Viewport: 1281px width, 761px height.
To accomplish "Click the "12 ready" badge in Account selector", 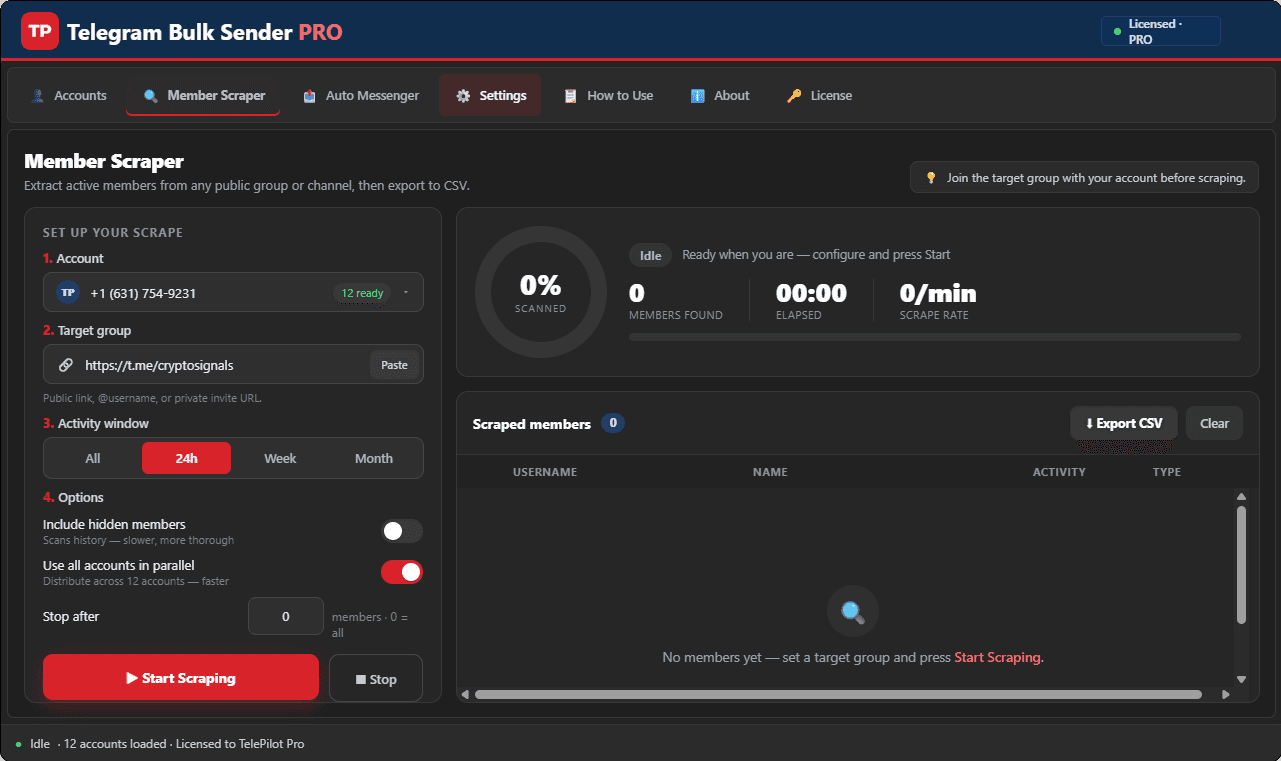I will (362, 293).
